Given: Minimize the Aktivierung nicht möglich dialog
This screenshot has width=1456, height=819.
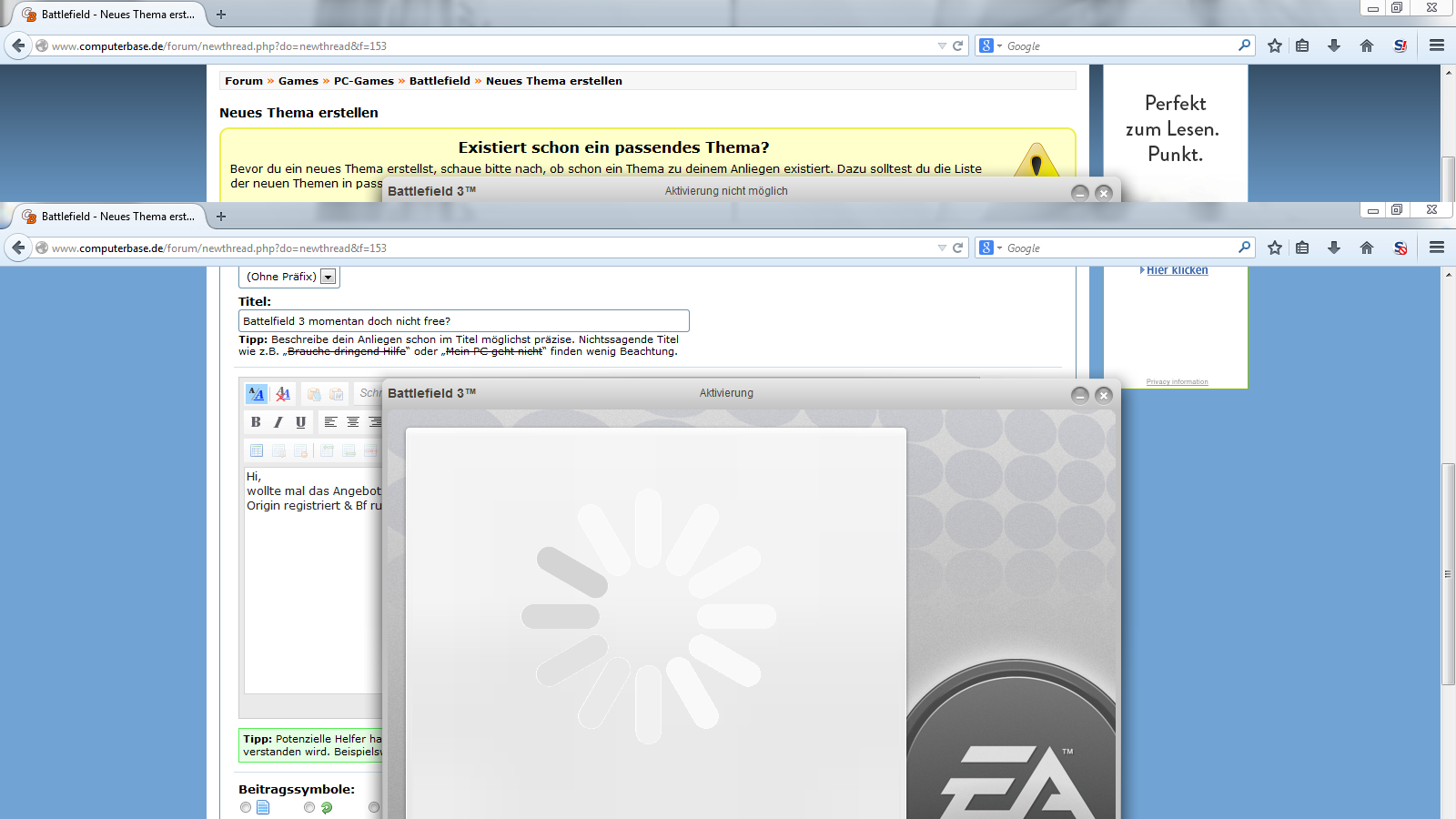Looking at the screenshot, I should click(1080, 193).
